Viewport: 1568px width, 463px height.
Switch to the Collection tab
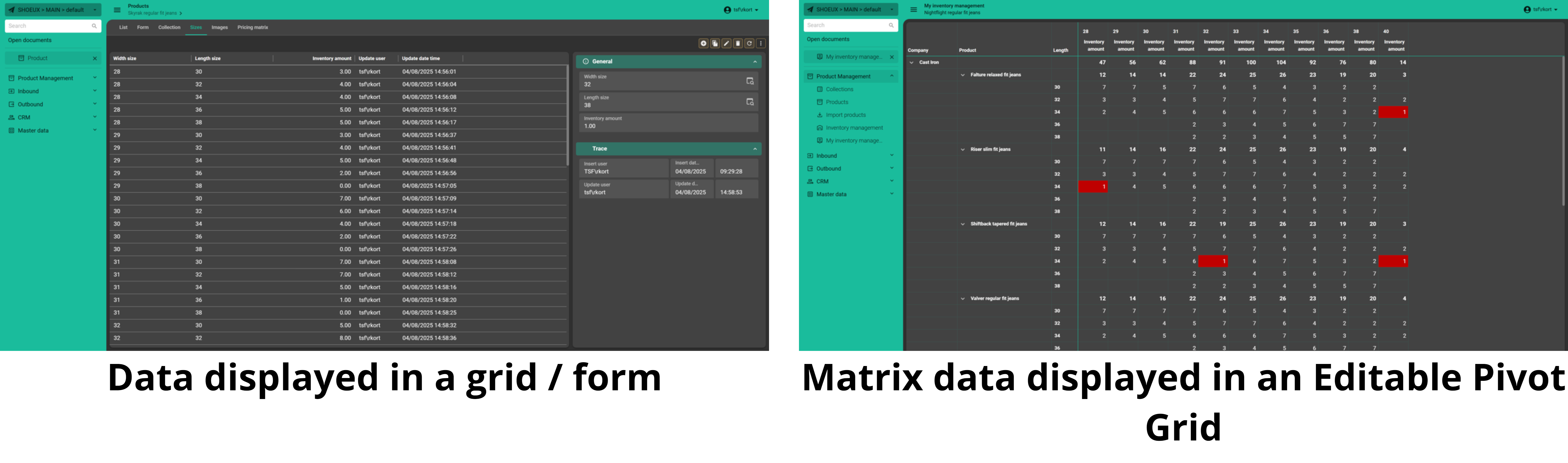coord(169,27)
